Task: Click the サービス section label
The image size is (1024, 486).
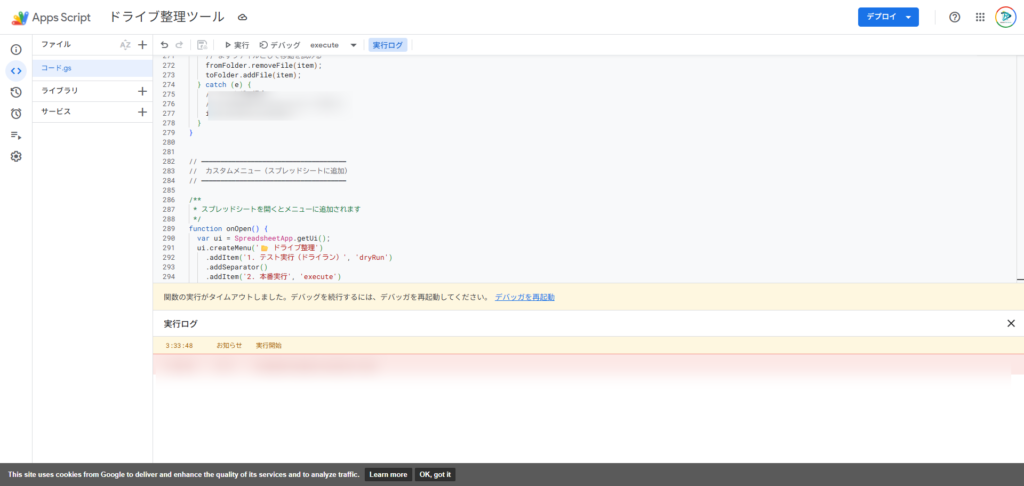Action: 56,112
